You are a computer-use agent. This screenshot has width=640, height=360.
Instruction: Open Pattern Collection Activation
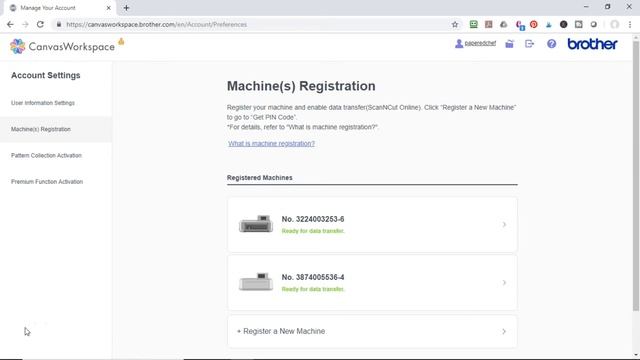(x=47, y=156)
